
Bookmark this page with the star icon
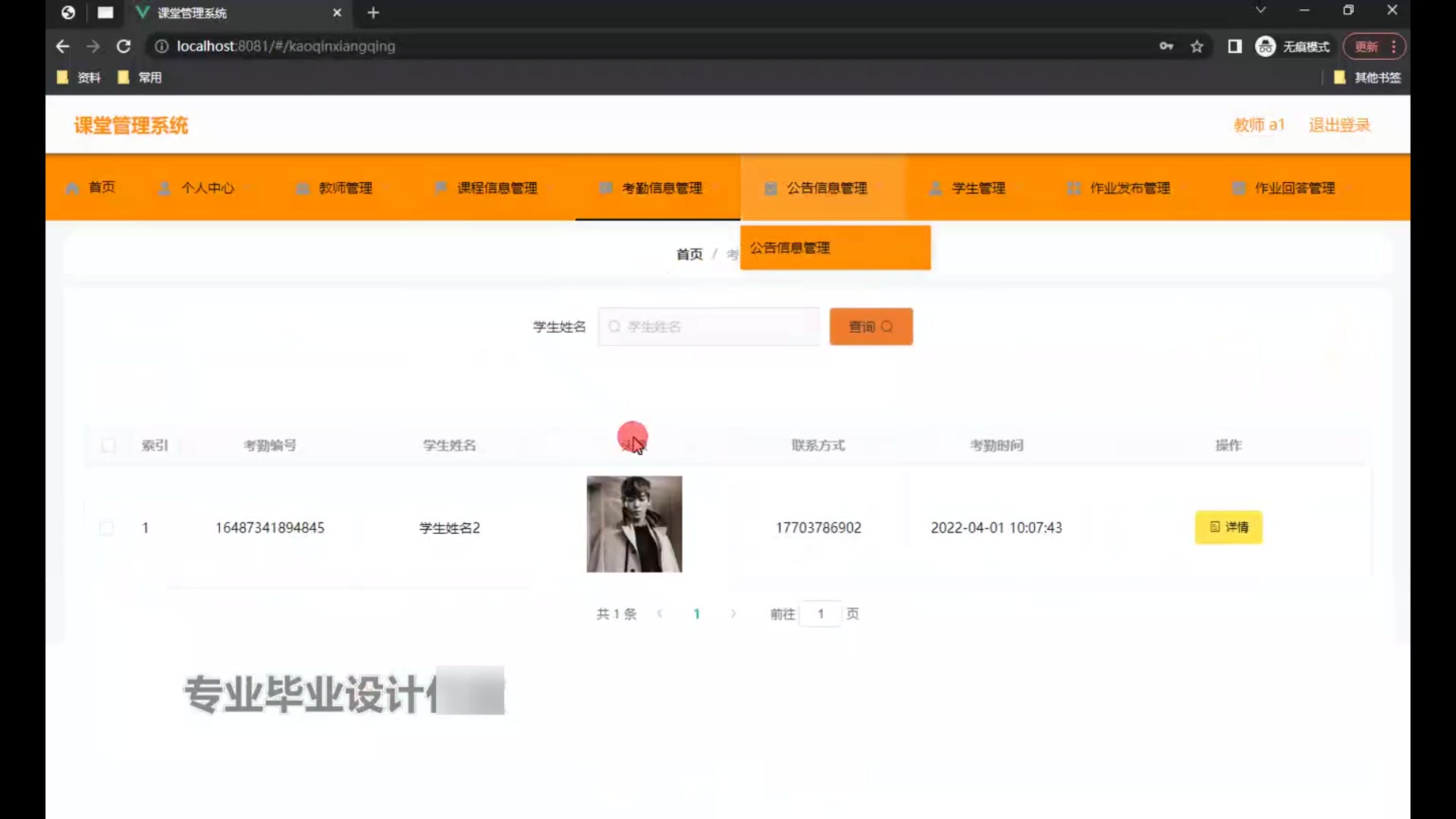[1197, 46]
